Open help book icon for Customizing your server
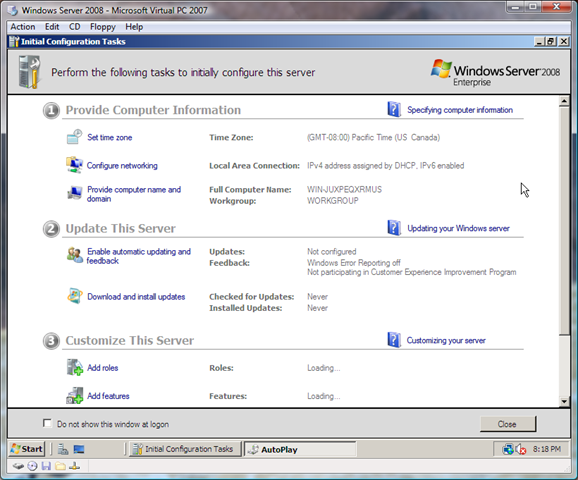Screen dimensions: 578x480 click(x=394, y=340)
